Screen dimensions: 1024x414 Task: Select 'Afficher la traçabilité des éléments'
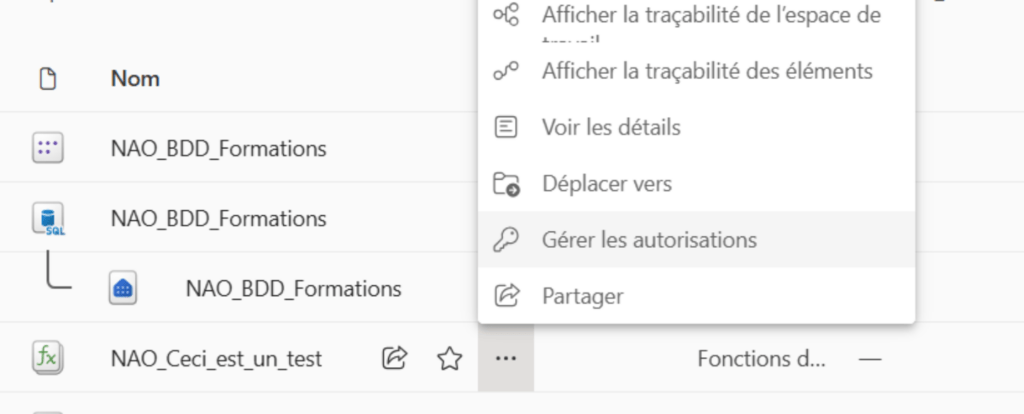(707, 72)
